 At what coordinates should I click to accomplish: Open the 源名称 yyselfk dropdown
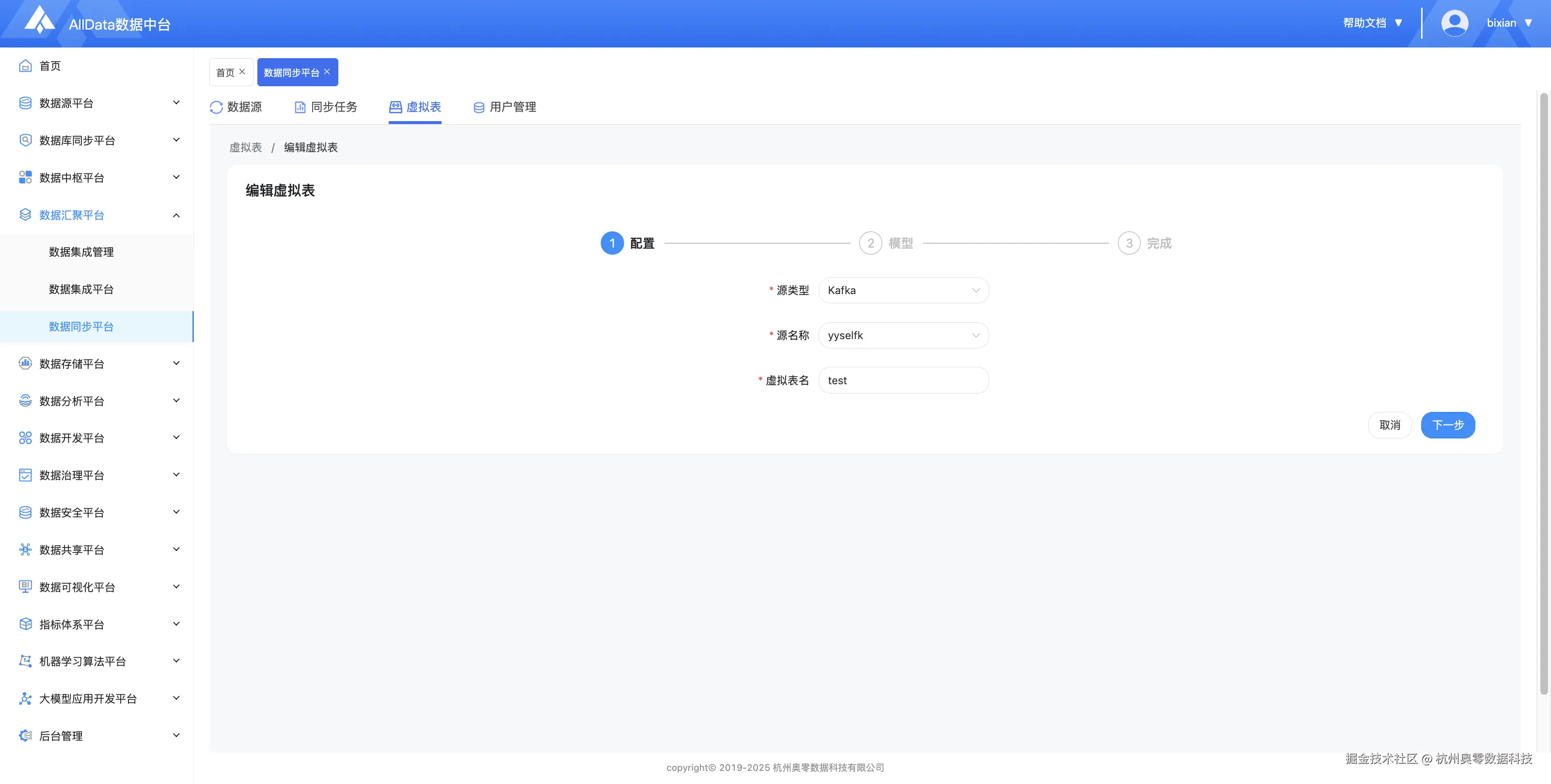tap(903, 335)
